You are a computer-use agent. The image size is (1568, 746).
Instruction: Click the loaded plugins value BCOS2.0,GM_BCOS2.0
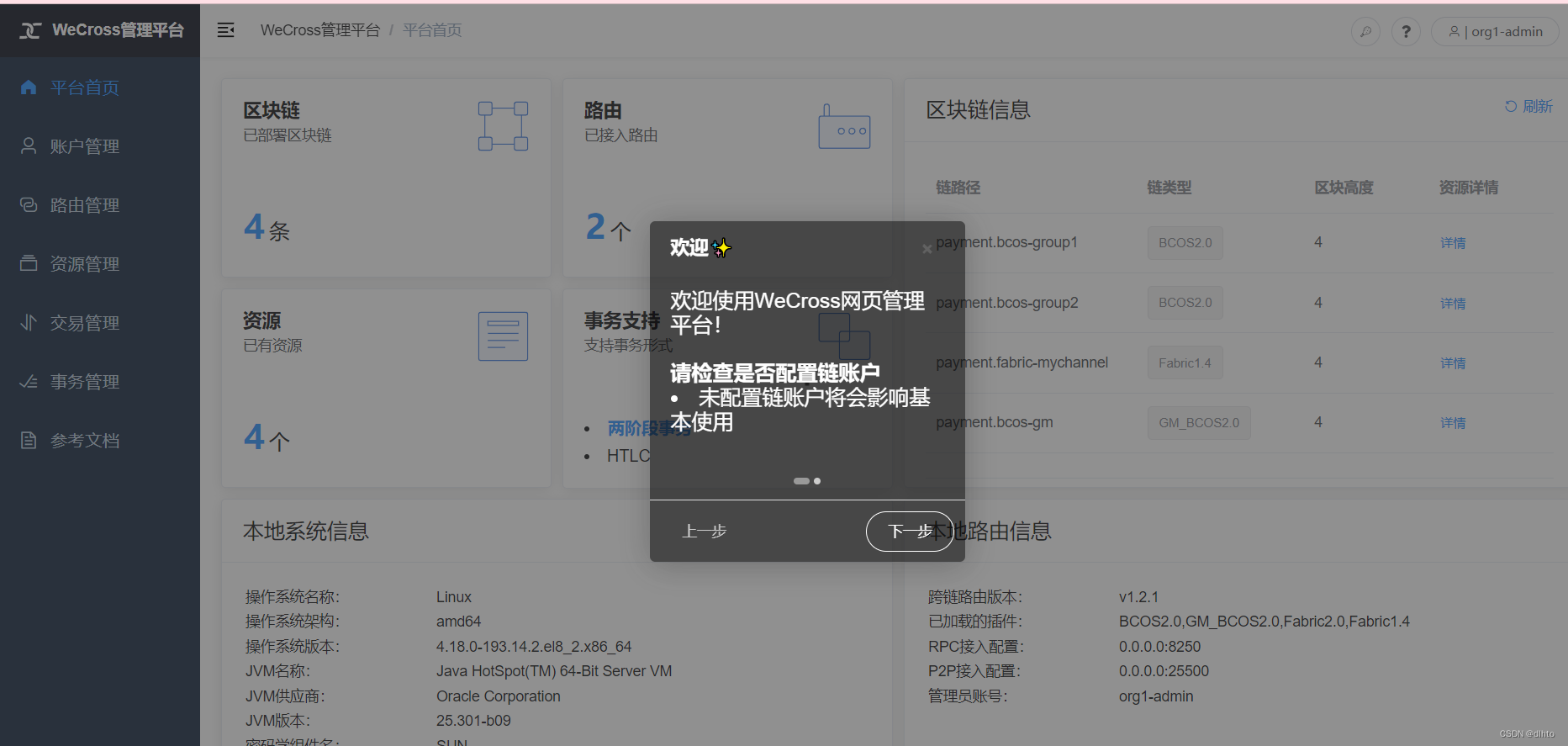tap(1264, 622)
